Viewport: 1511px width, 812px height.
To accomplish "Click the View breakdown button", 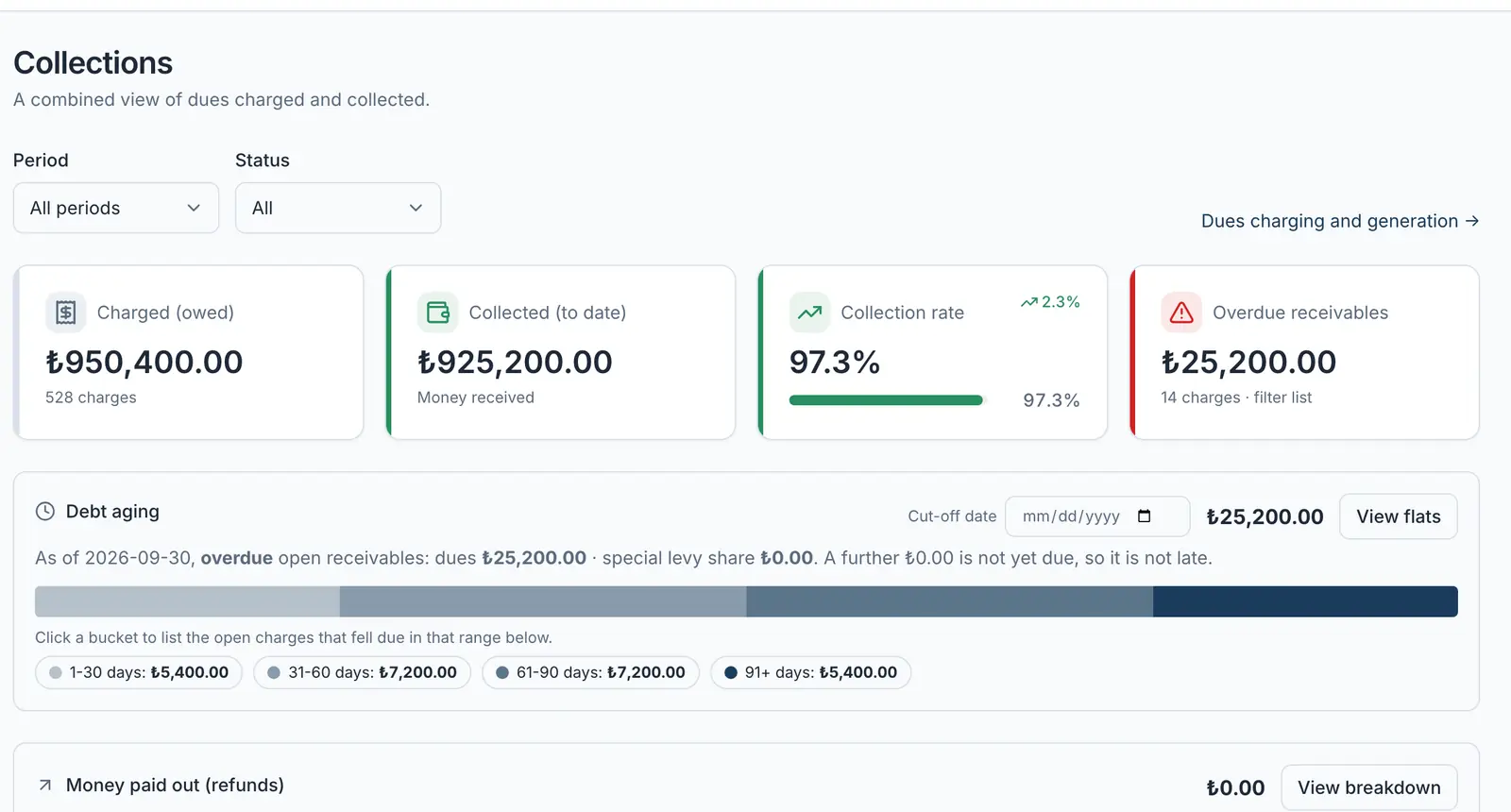I will 1369,787.
